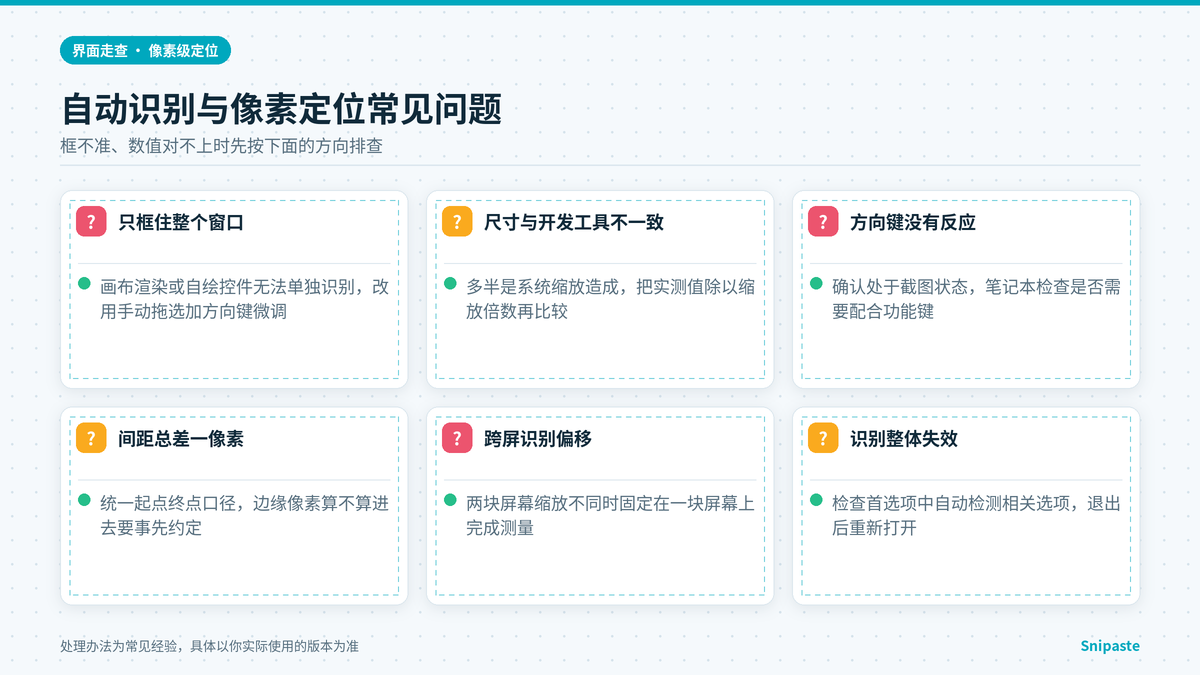Click the footer note 处理办法为常见经验
Screen dimensions: 1200x675
120,646
